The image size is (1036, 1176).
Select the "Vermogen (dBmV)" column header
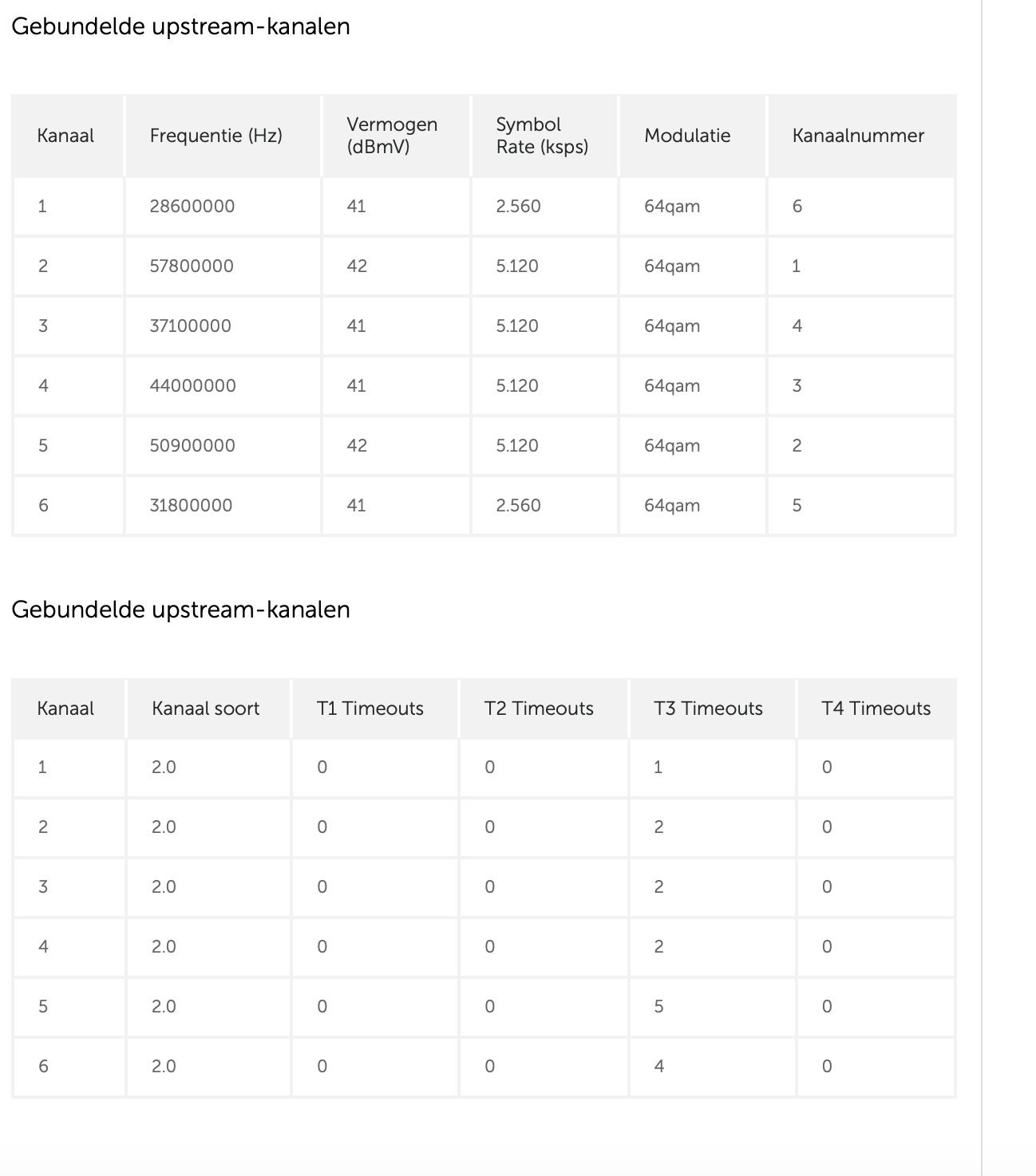click(392, 136)
